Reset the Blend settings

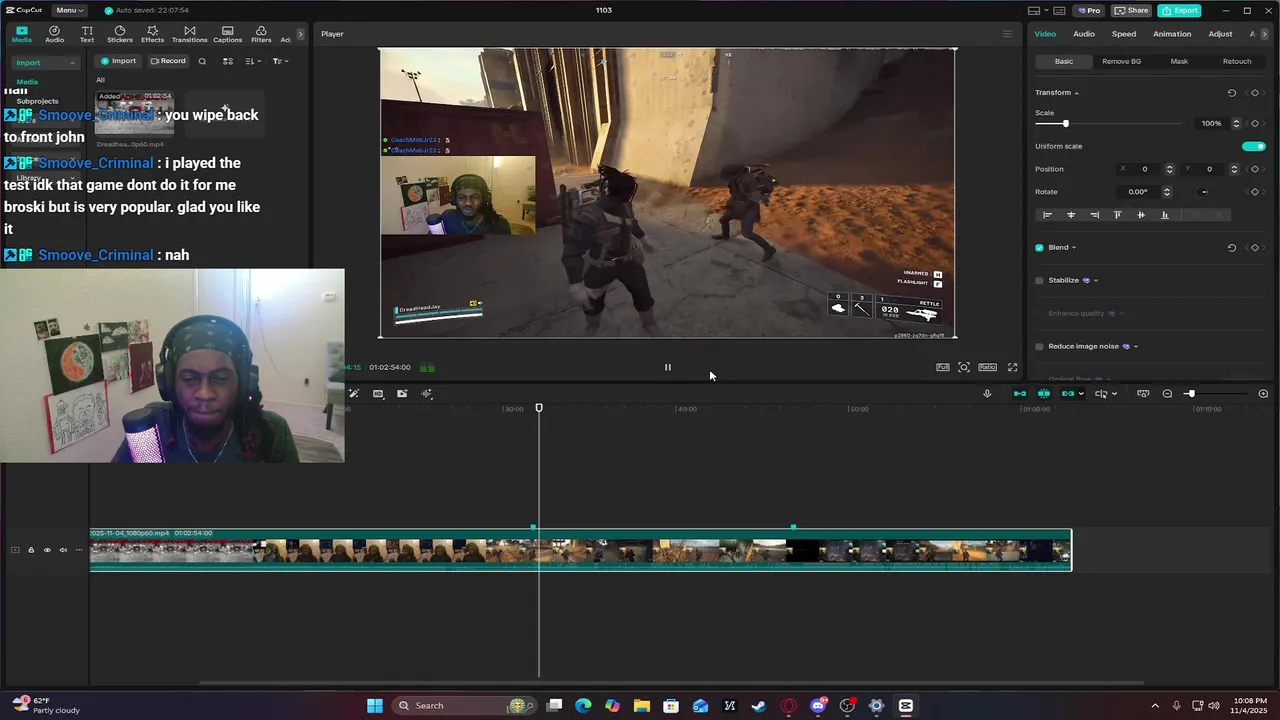[x=1231, y=248]
